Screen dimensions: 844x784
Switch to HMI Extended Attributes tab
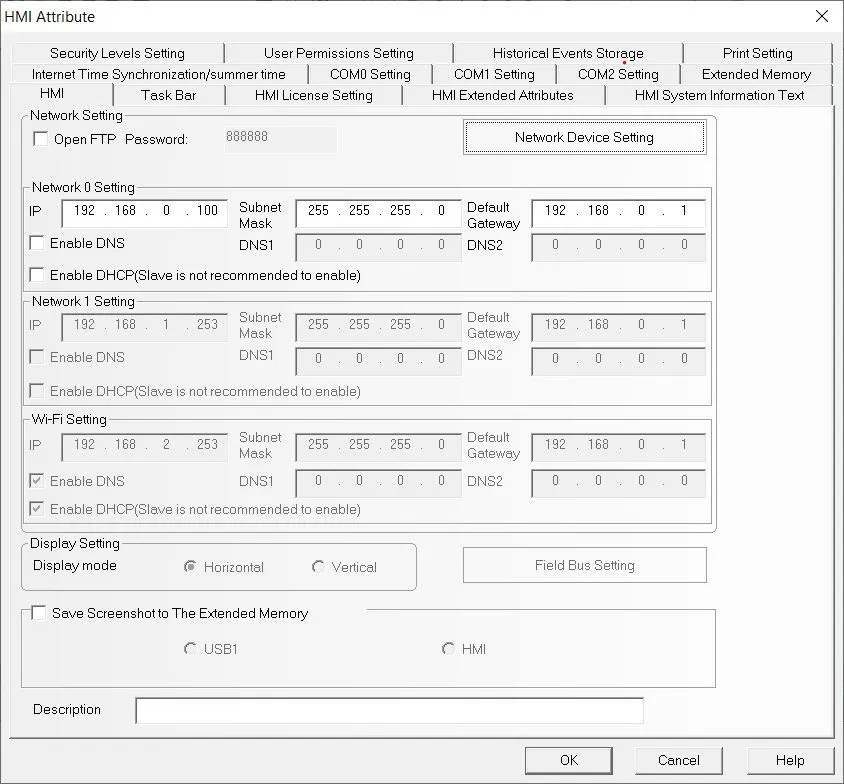(x=503, y=95)
